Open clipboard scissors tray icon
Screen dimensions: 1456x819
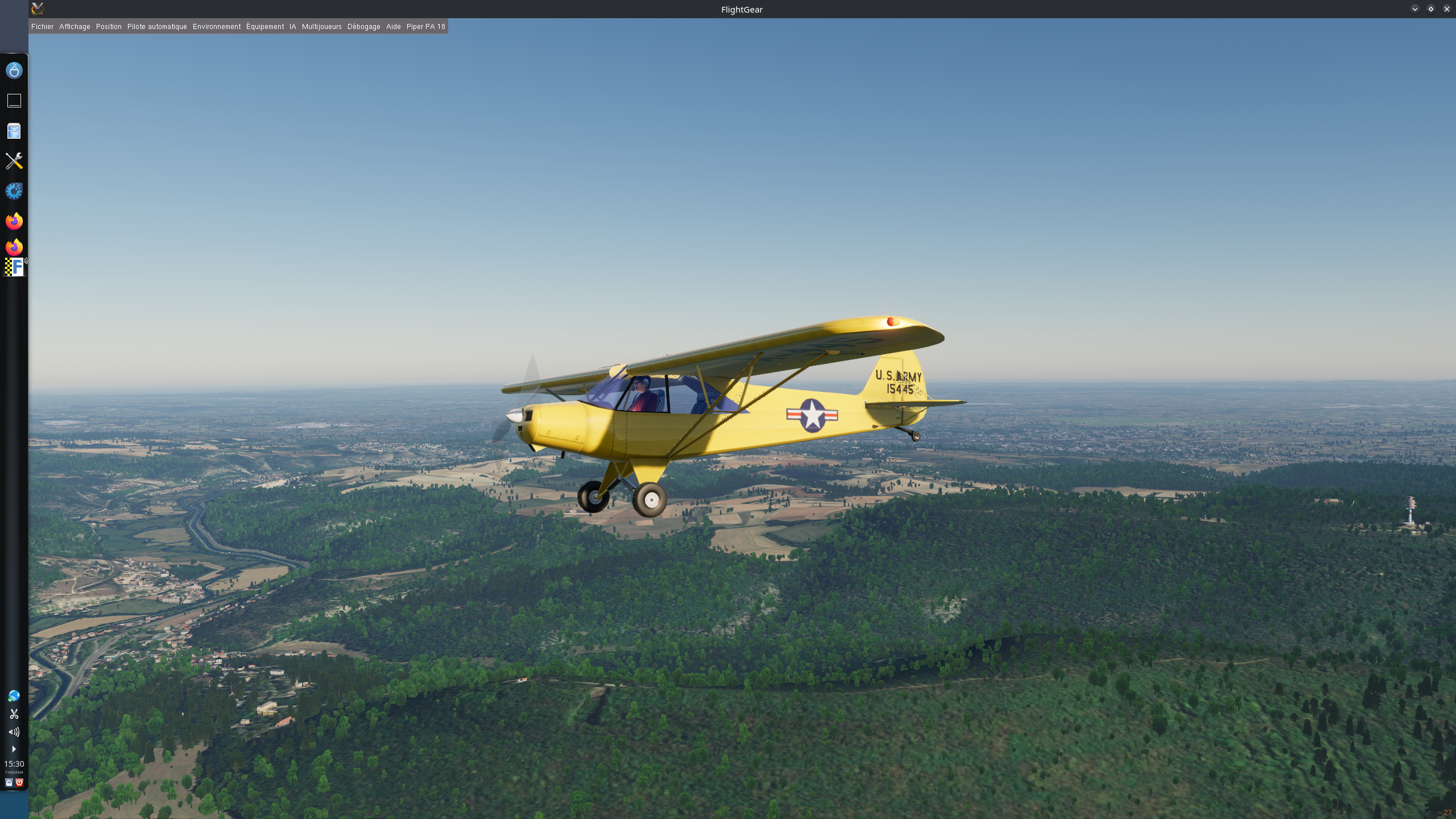point(14,714)
